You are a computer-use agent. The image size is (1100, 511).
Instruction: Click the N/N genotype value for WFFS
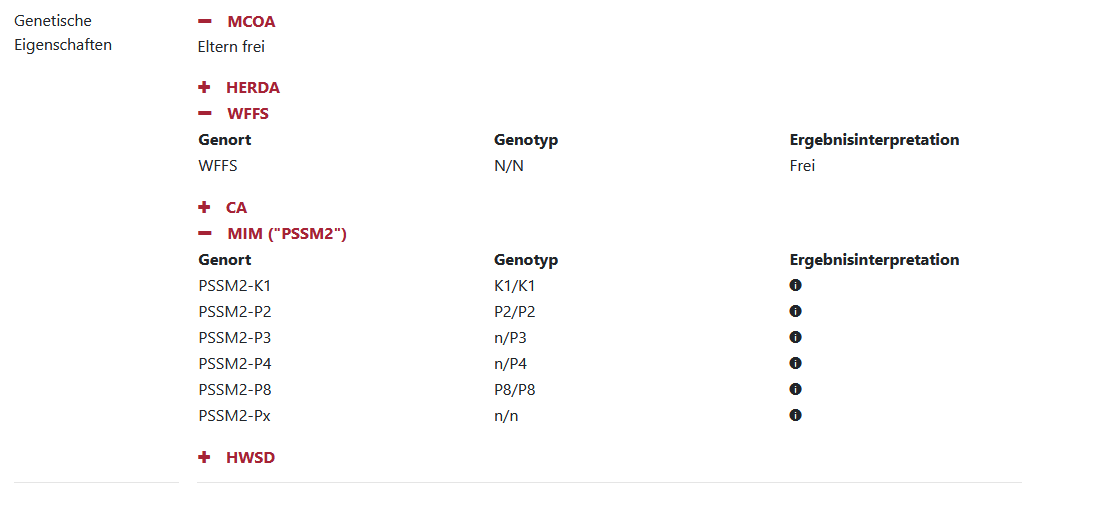pos(509,166)
